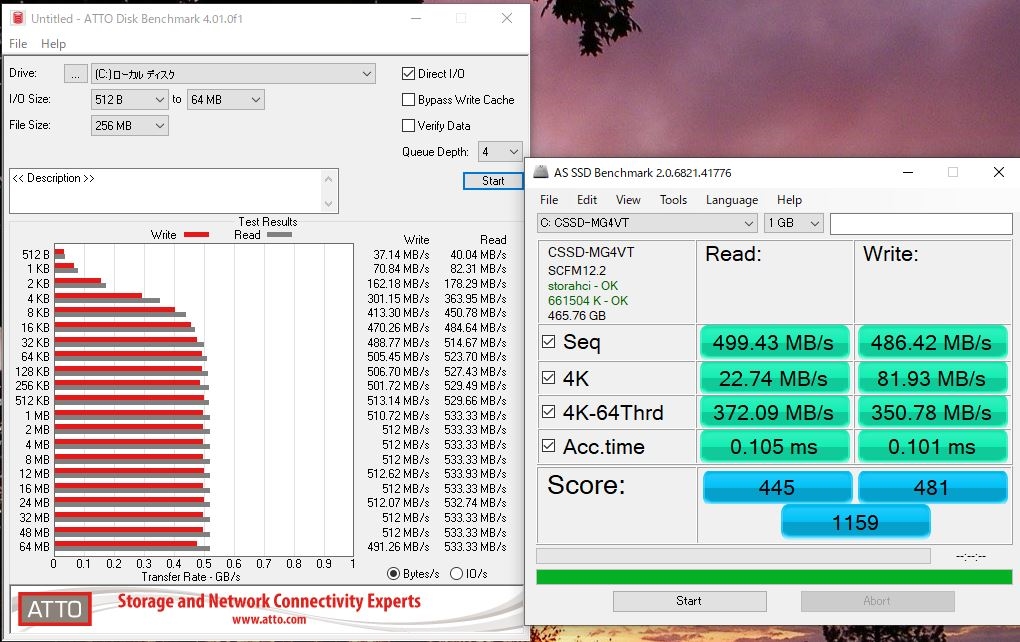Uncheck the Seq test in AS SSD
Viewport: 1020px width, 642px height.
click(x=548, y=342)
